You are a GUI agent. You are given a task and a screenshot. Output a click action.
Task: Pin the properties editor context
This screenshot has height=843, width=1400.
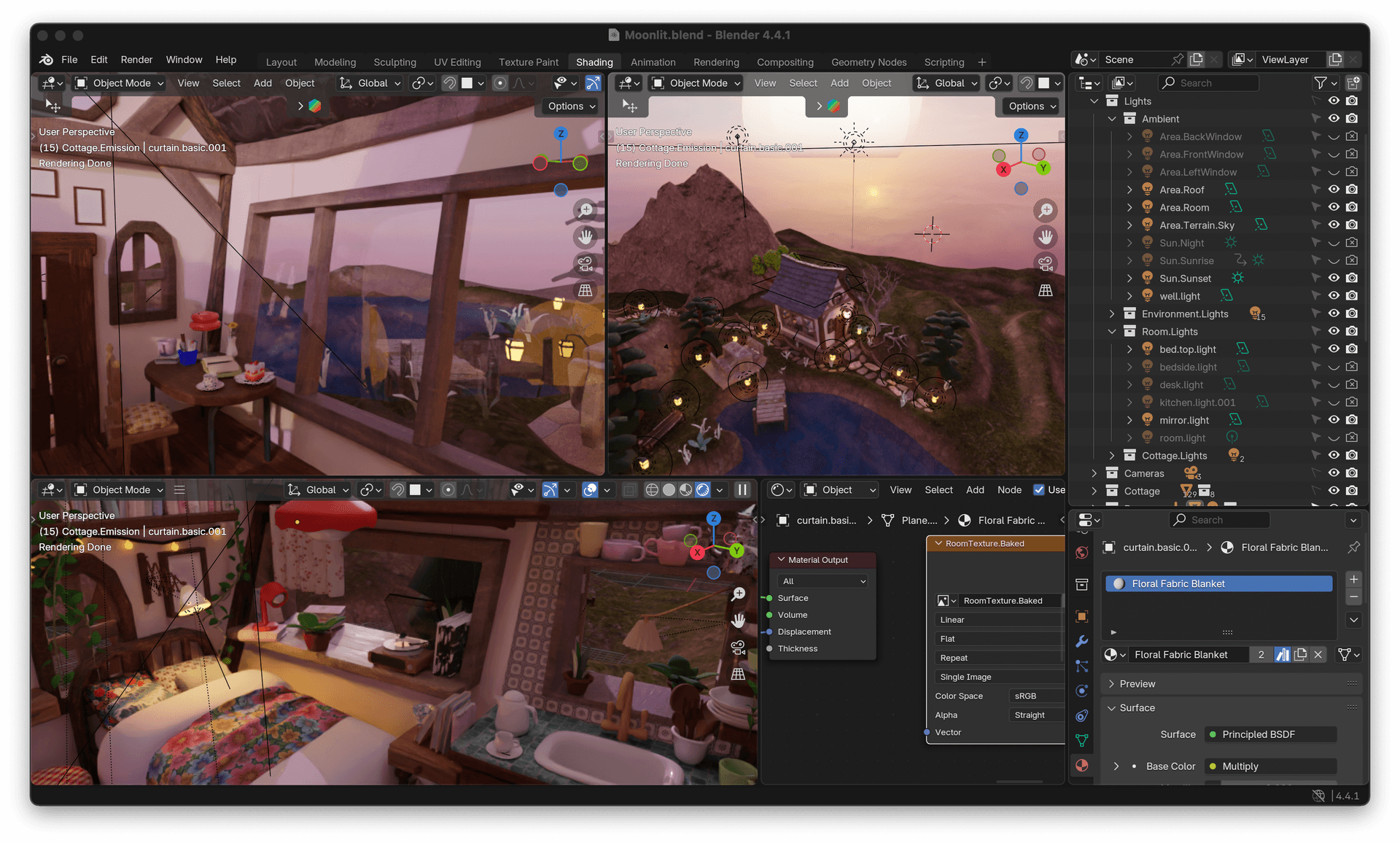pos(1354,547)
